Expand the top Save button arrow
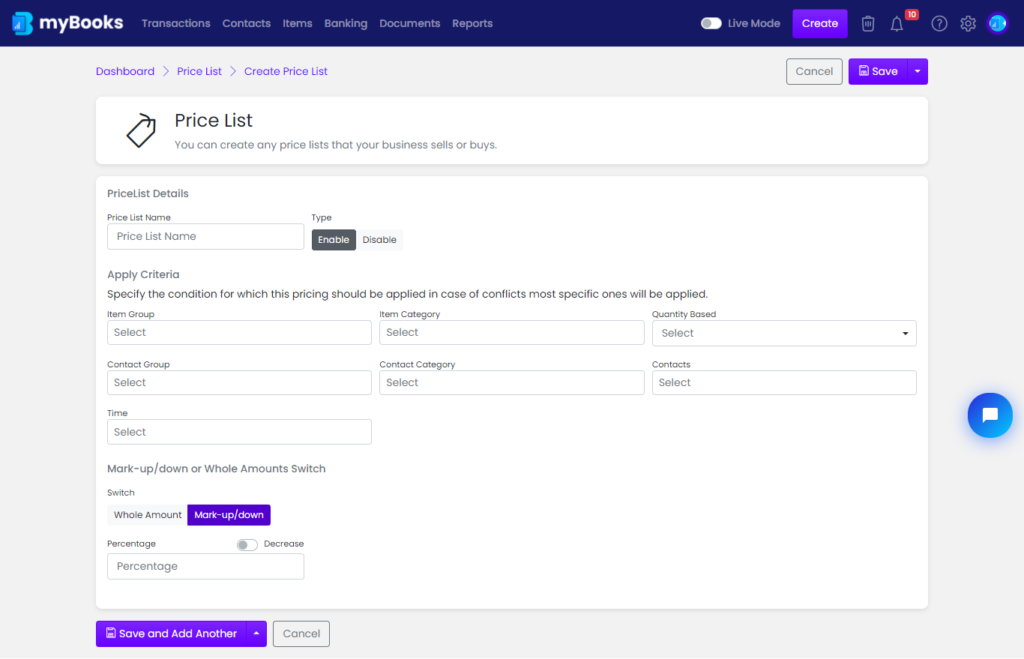 click(x=918, y=71)
